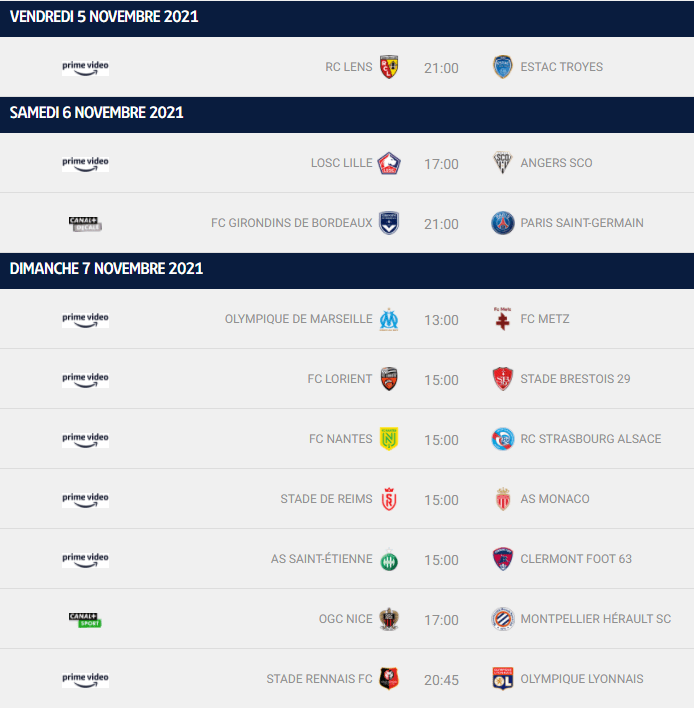
Task: Click the Olympique de Marseille logo
Action: click(x=389, y=319)
